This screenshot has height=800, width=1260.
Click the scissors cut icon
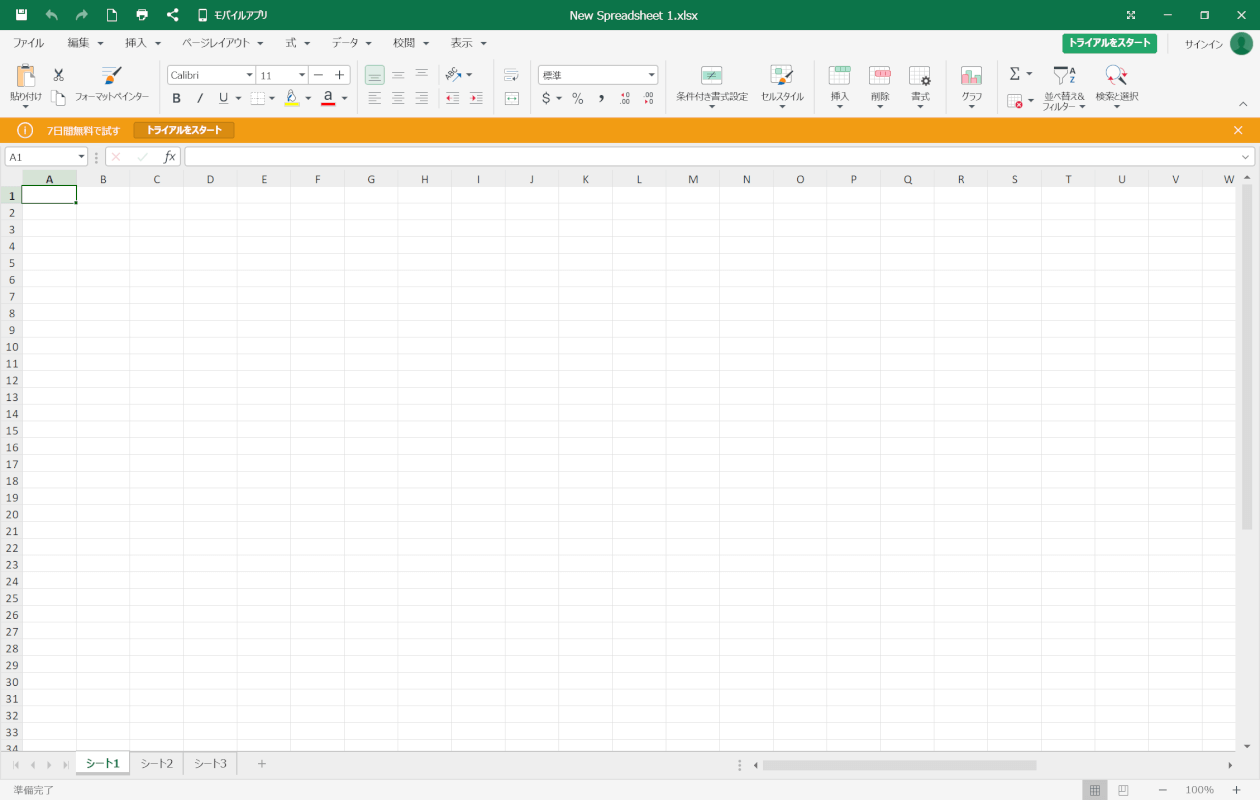tap(58, 75)
